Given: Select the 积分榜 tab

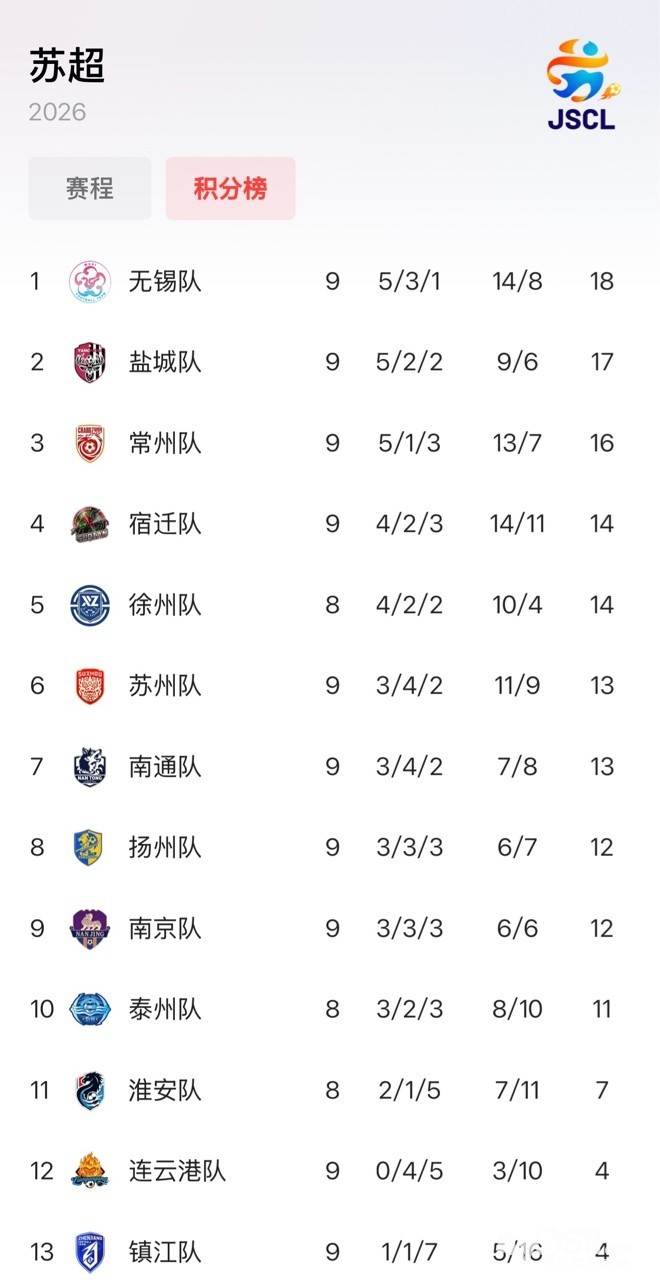Looking at the screenshot, I should pos(230,188).
